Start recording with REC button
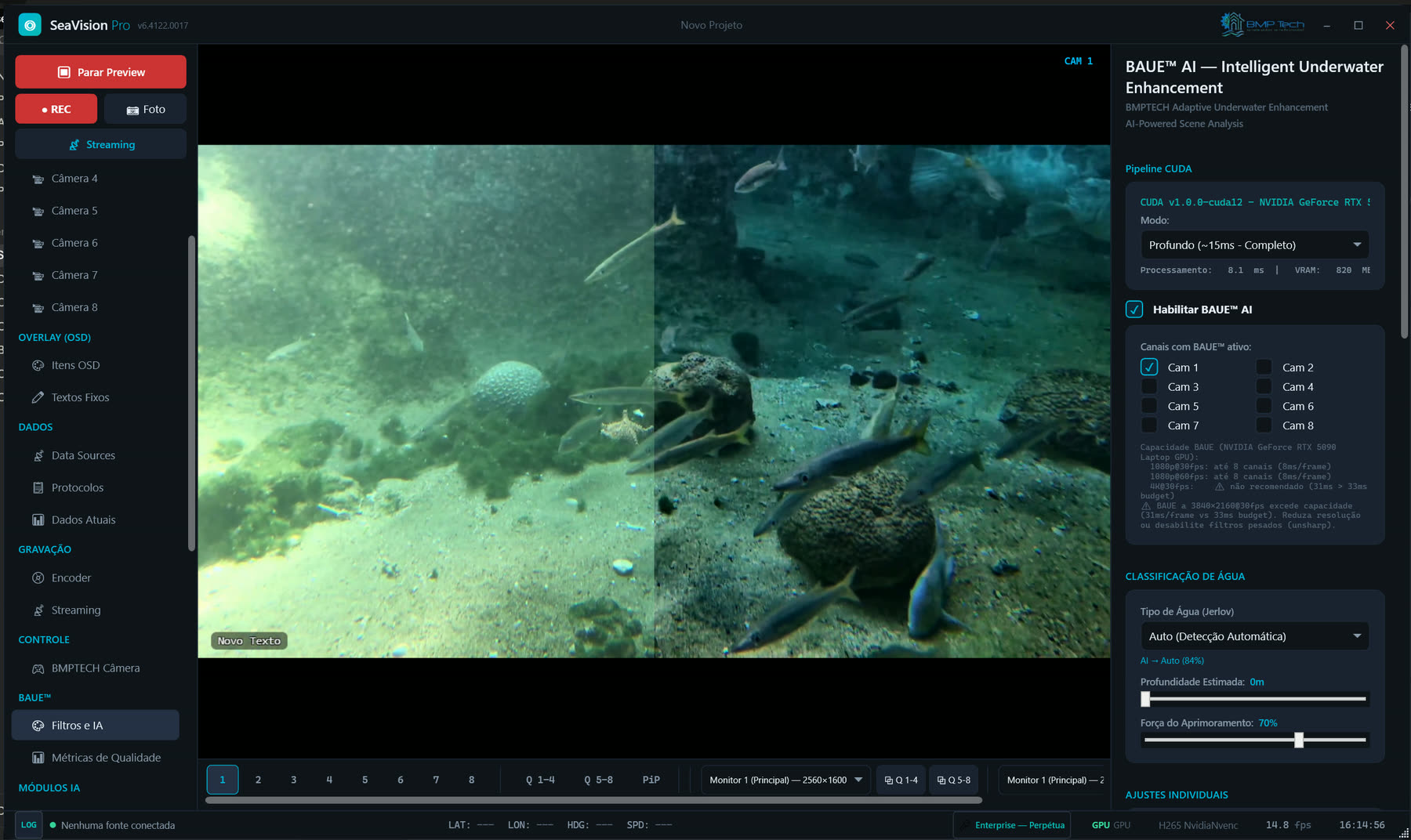The image size is (1411, 840). (56, 109)
